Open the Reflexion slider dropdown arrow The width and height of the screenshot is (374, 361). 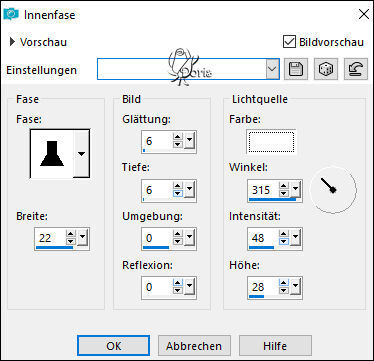coord(189,287)
